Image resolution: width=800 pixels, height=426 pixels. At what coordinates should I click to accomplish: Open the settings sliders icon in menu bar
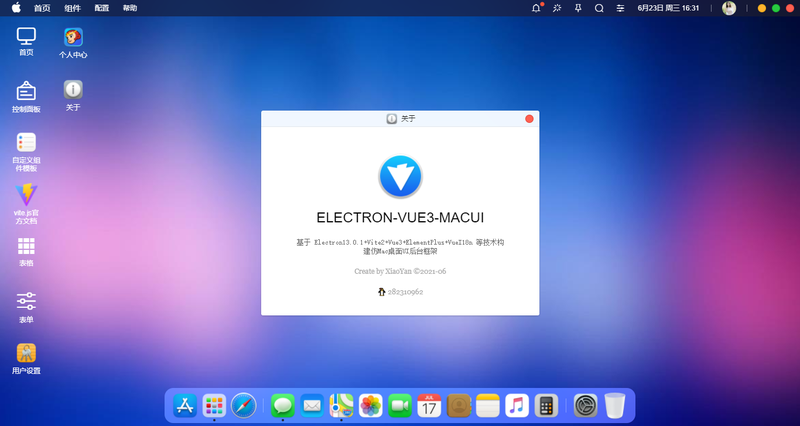(620, 8)
